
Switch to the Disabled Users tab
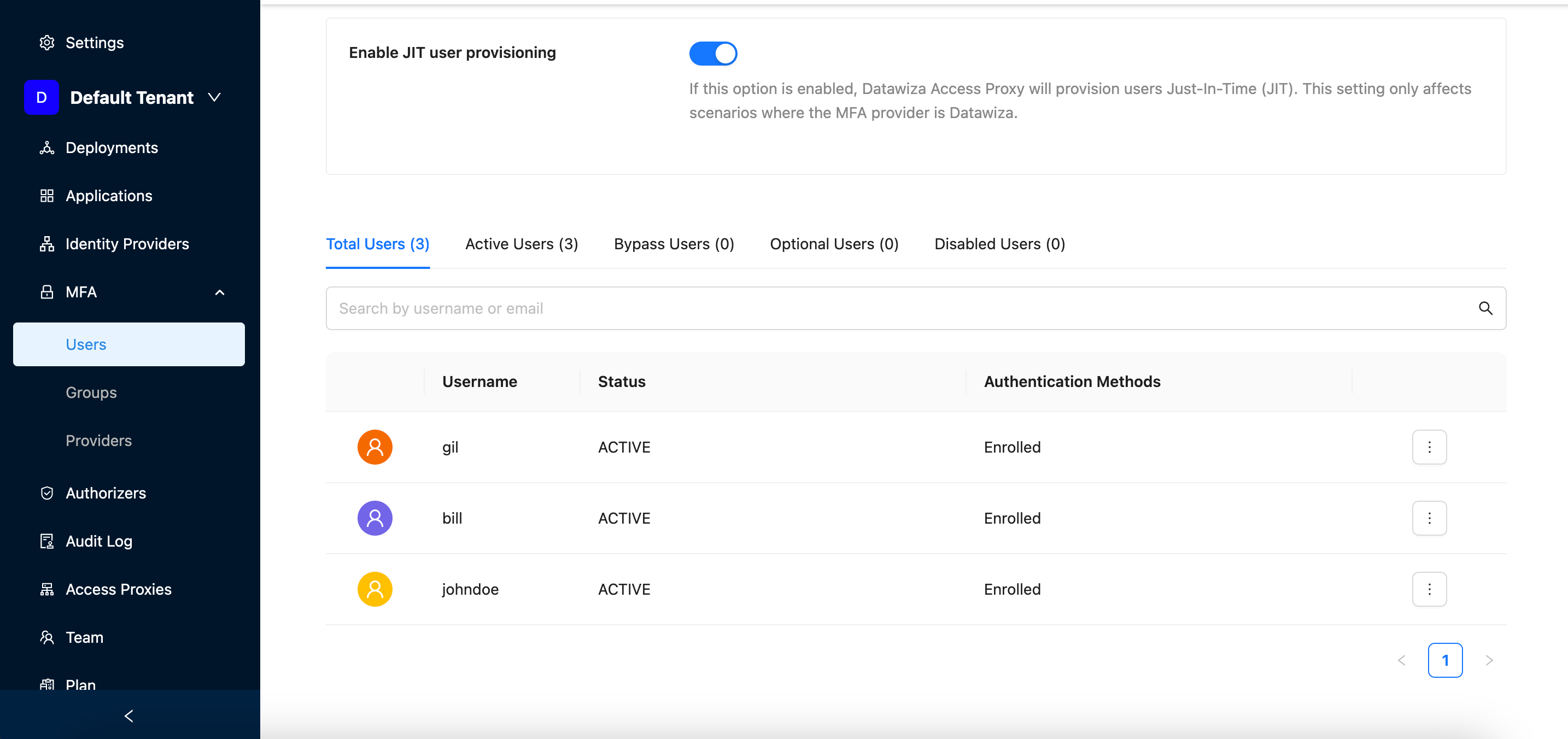[x=999, y=243]
